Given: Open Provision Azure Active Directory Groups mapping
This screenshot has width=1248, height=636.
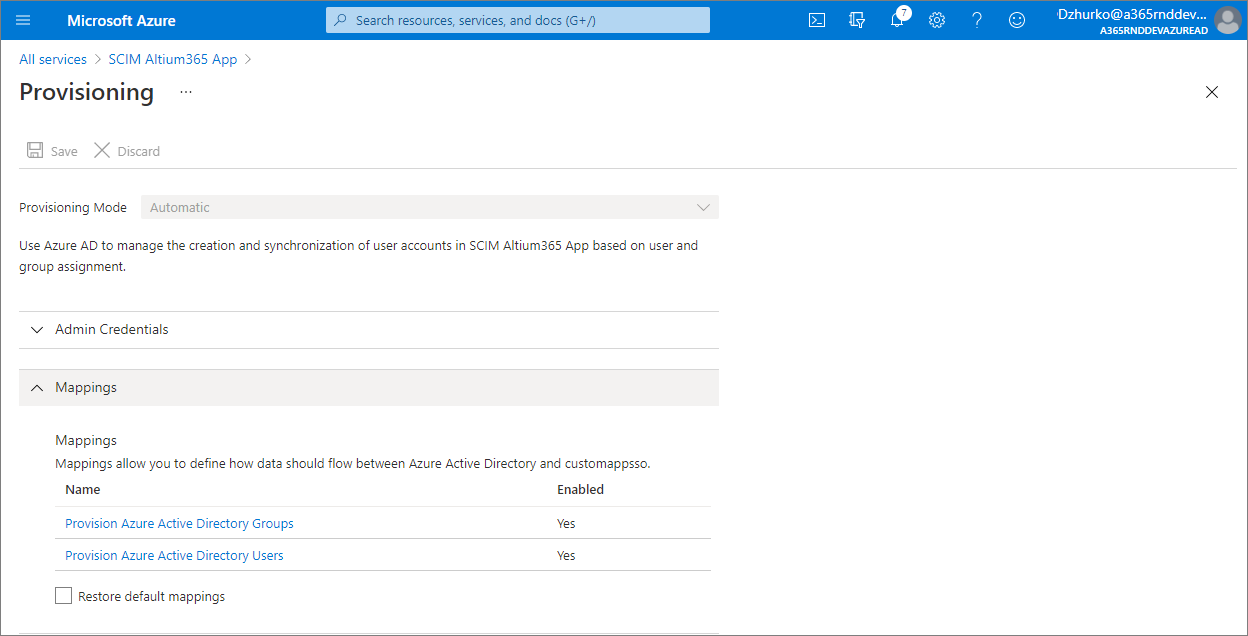Looking at the screenshot, I should coord(179,524).
